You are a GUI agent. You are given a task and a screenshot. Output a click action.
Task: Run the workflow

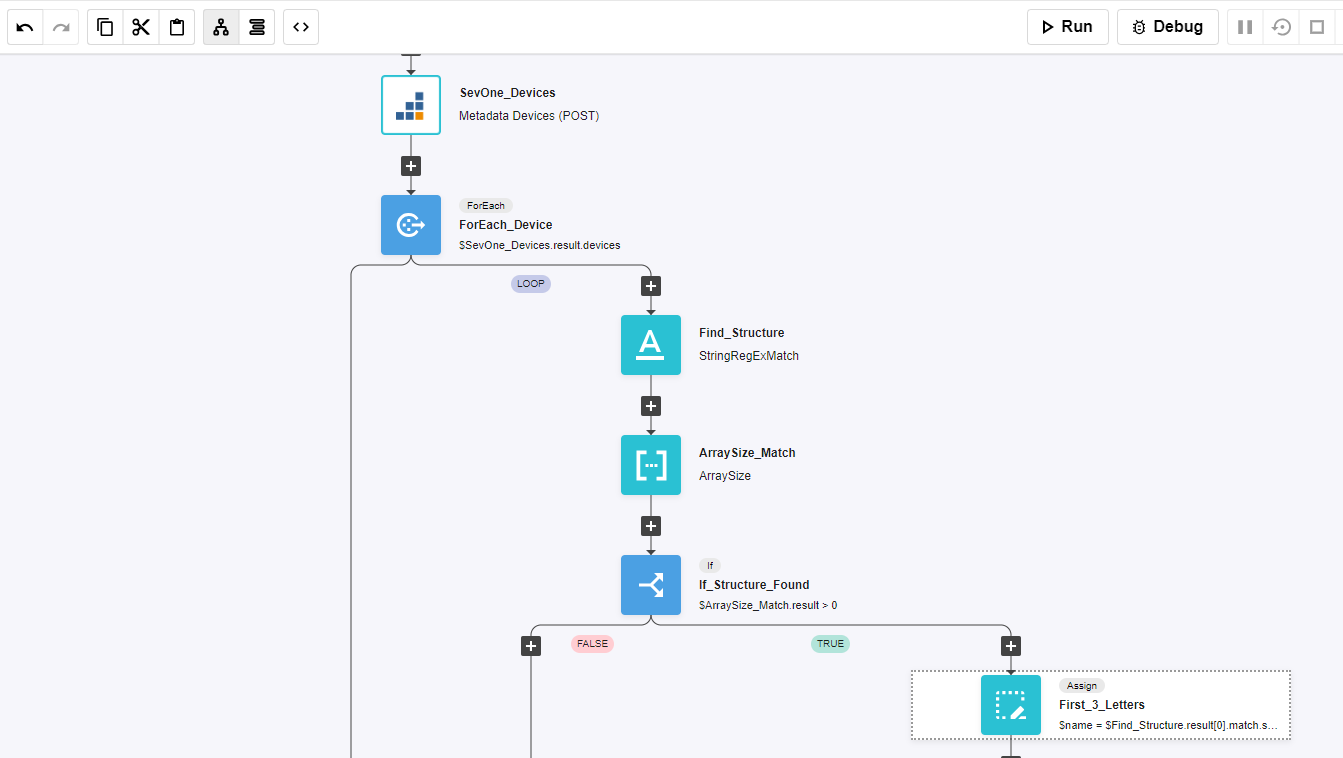[x=1068, y=27]
